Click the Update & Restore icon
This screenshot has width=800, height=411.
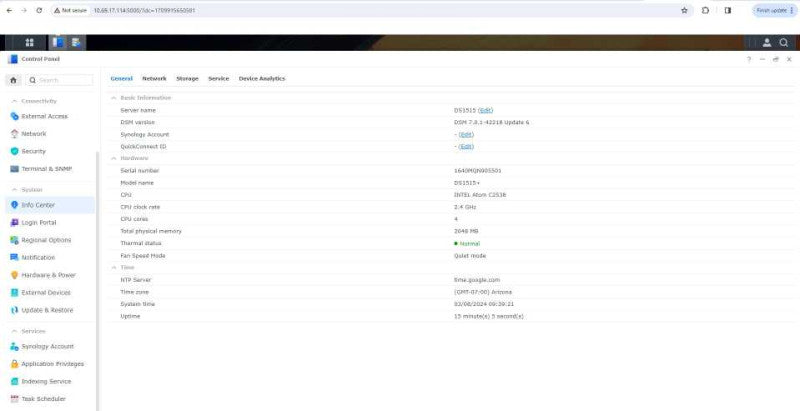(14, 310)
